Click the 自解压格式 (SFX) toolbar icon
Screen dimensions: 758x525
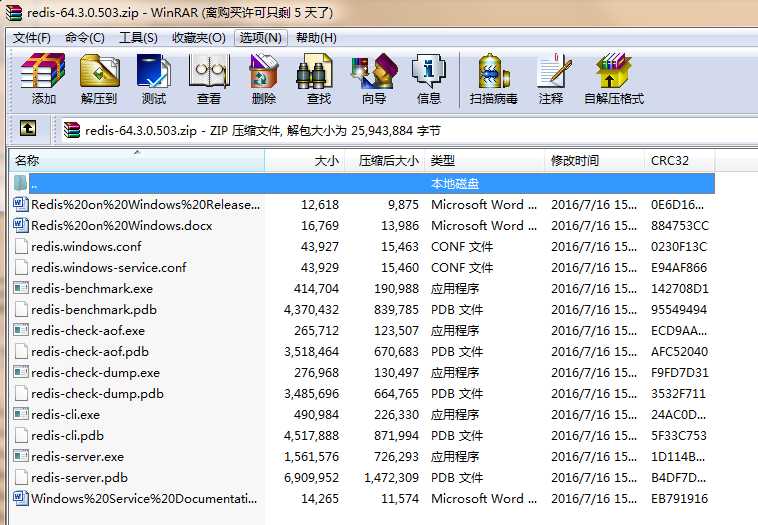(613, 71)
